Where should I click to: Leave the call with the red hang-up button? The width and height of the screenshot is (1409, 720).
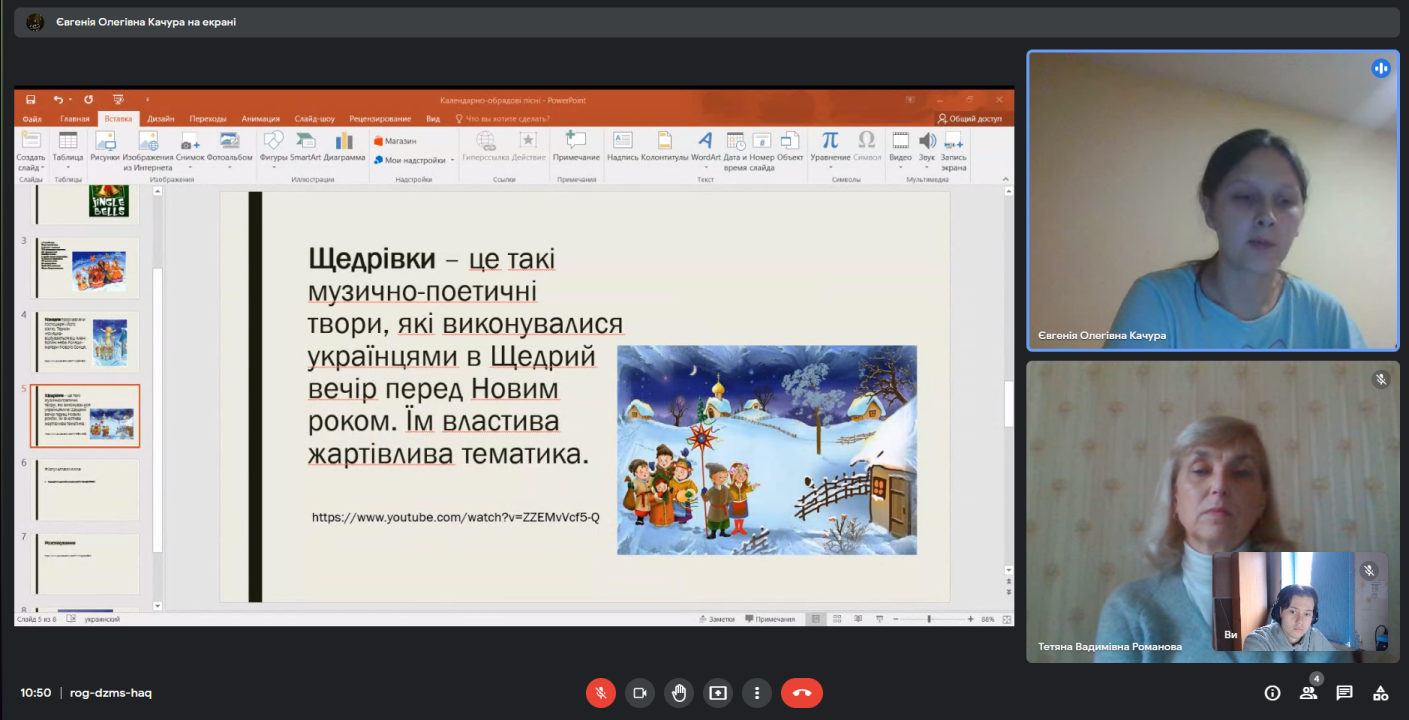point(801,693)
